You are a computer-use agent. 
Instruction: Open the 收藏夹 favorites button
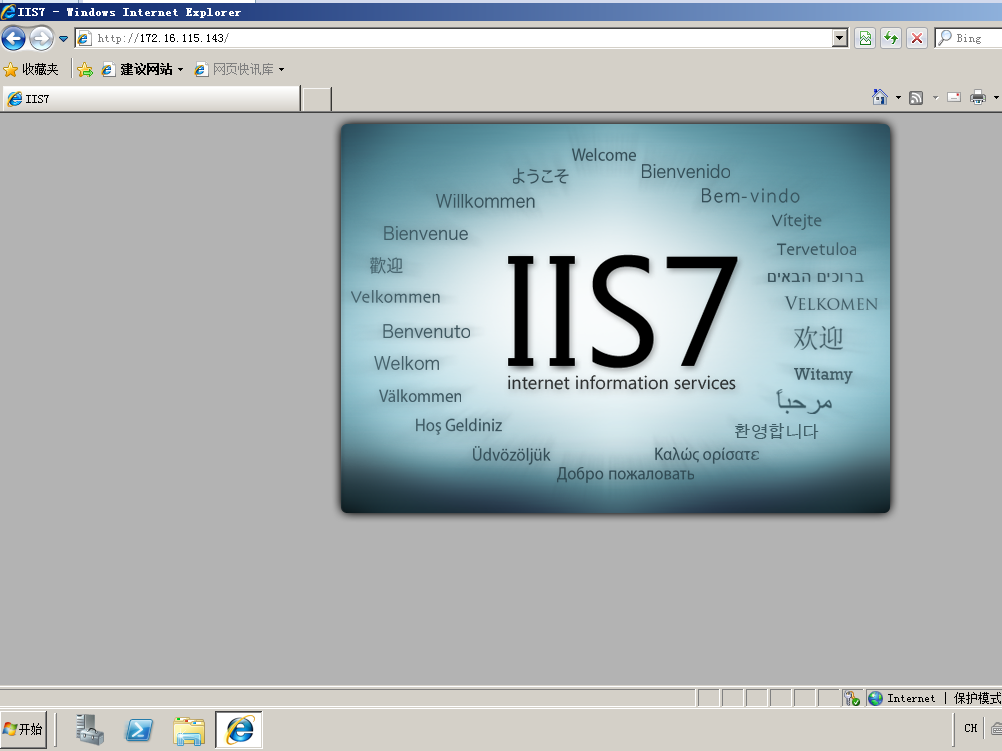[x=31, y=69]
